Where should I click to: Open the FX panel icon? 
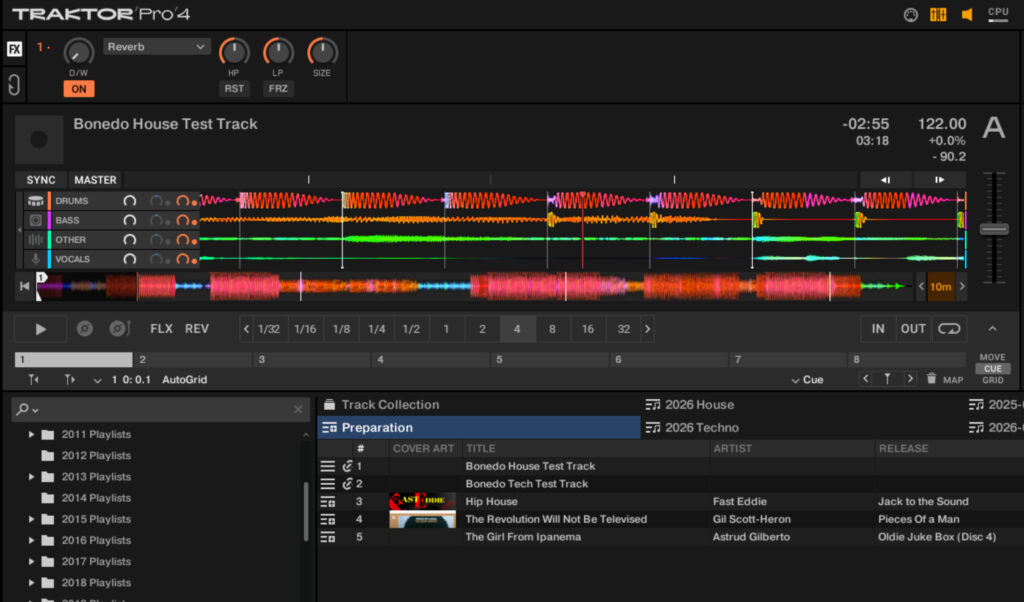click(x=15, y=49)
